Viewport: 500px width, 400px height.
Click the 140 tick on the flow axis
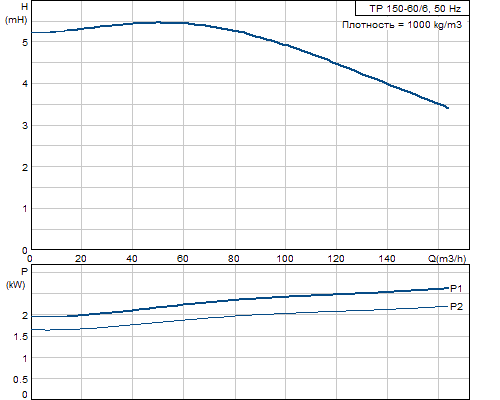pyautogui.click(x=387, y=259)
